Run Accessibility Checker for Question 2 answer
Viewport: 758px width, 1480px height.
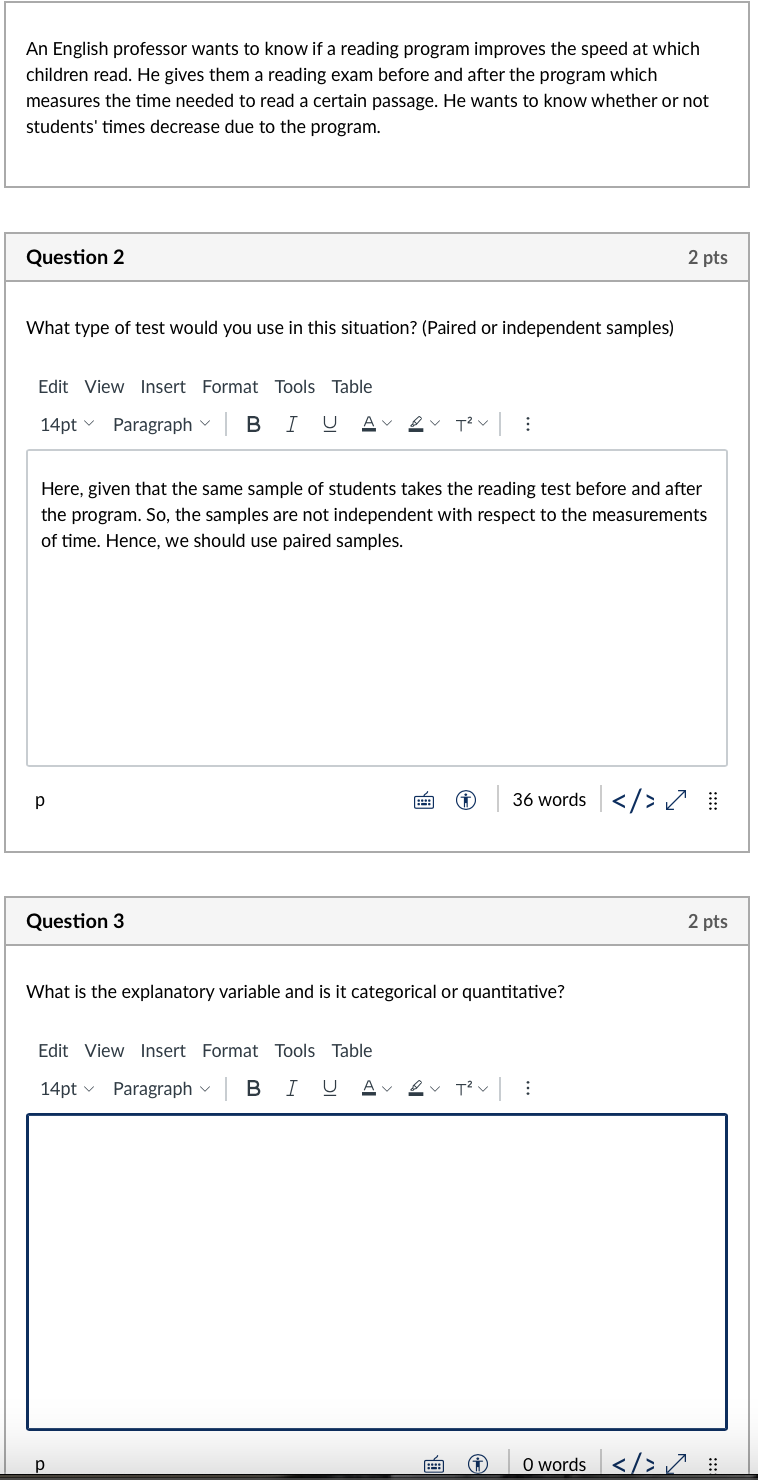click(466, 799)
